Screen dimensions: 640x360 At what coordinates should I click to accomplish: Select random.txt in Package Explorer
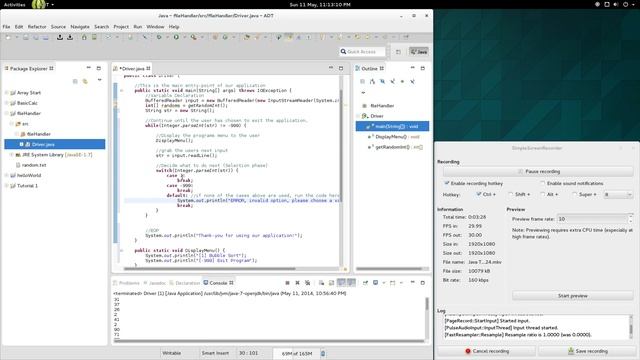(34, 165)
